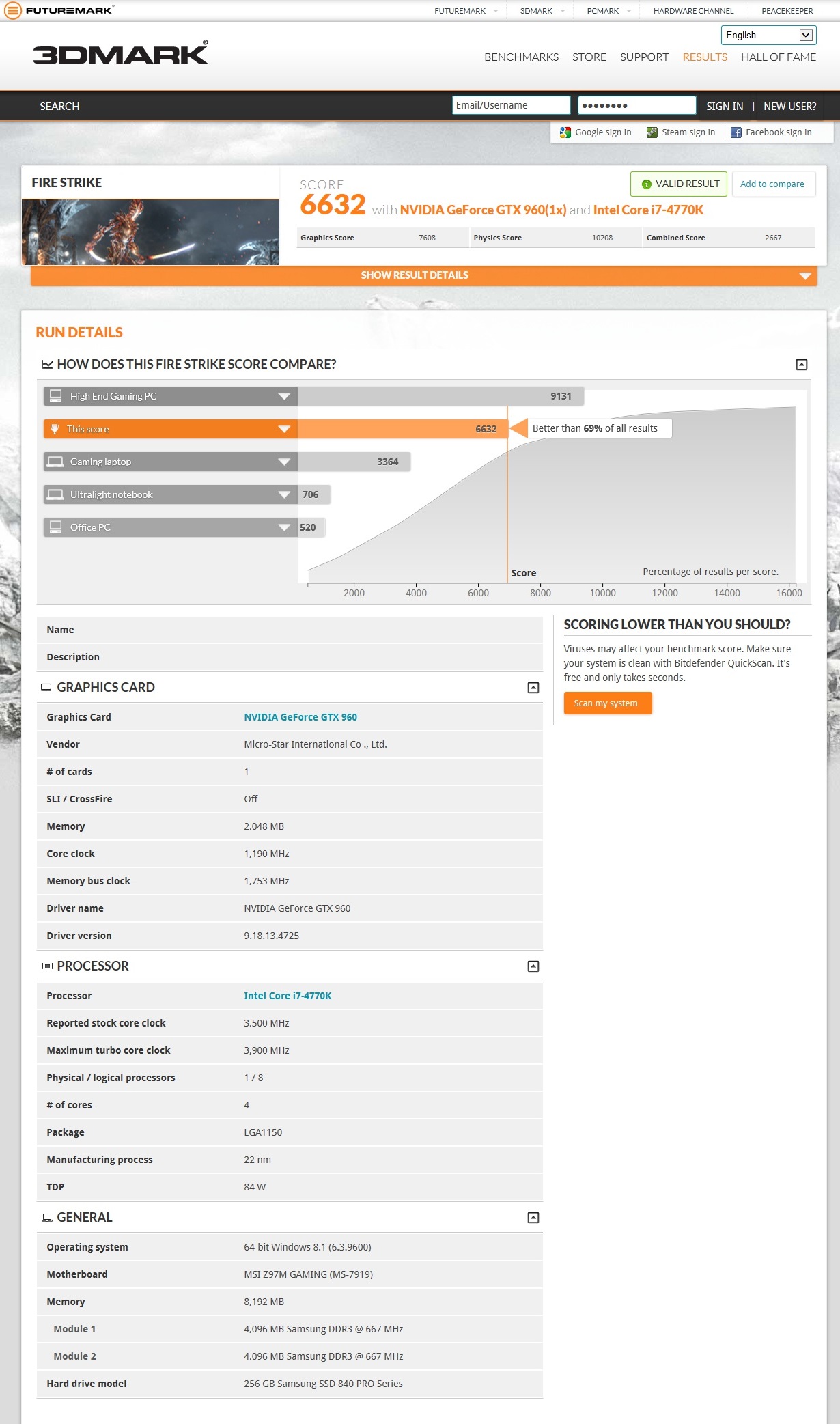Collapse the Processor section
This screenshot has height=1424, width=840.
coord(533,966)
